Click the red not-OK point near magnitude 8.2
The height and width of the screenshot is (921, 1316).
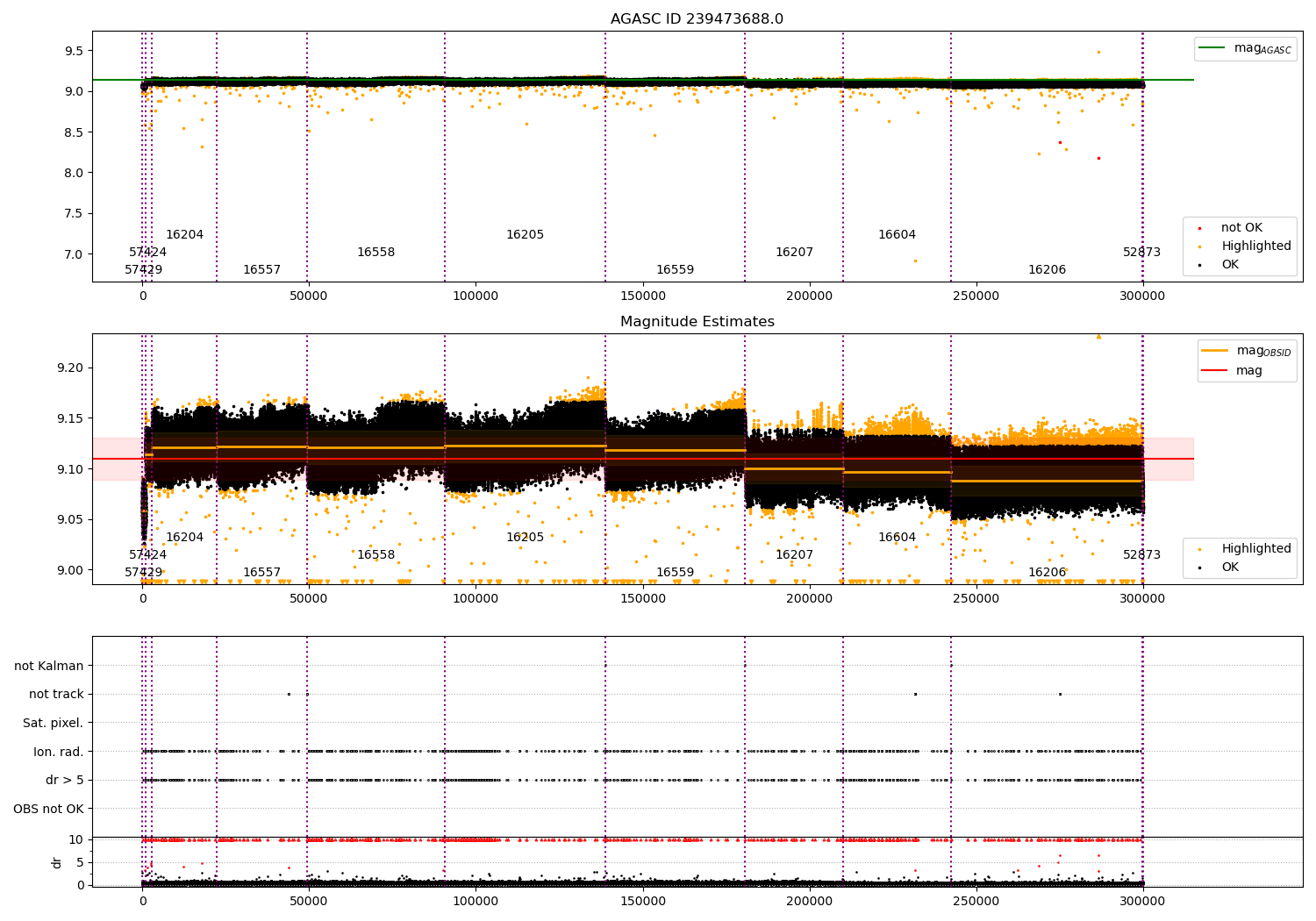point(1098,158)
